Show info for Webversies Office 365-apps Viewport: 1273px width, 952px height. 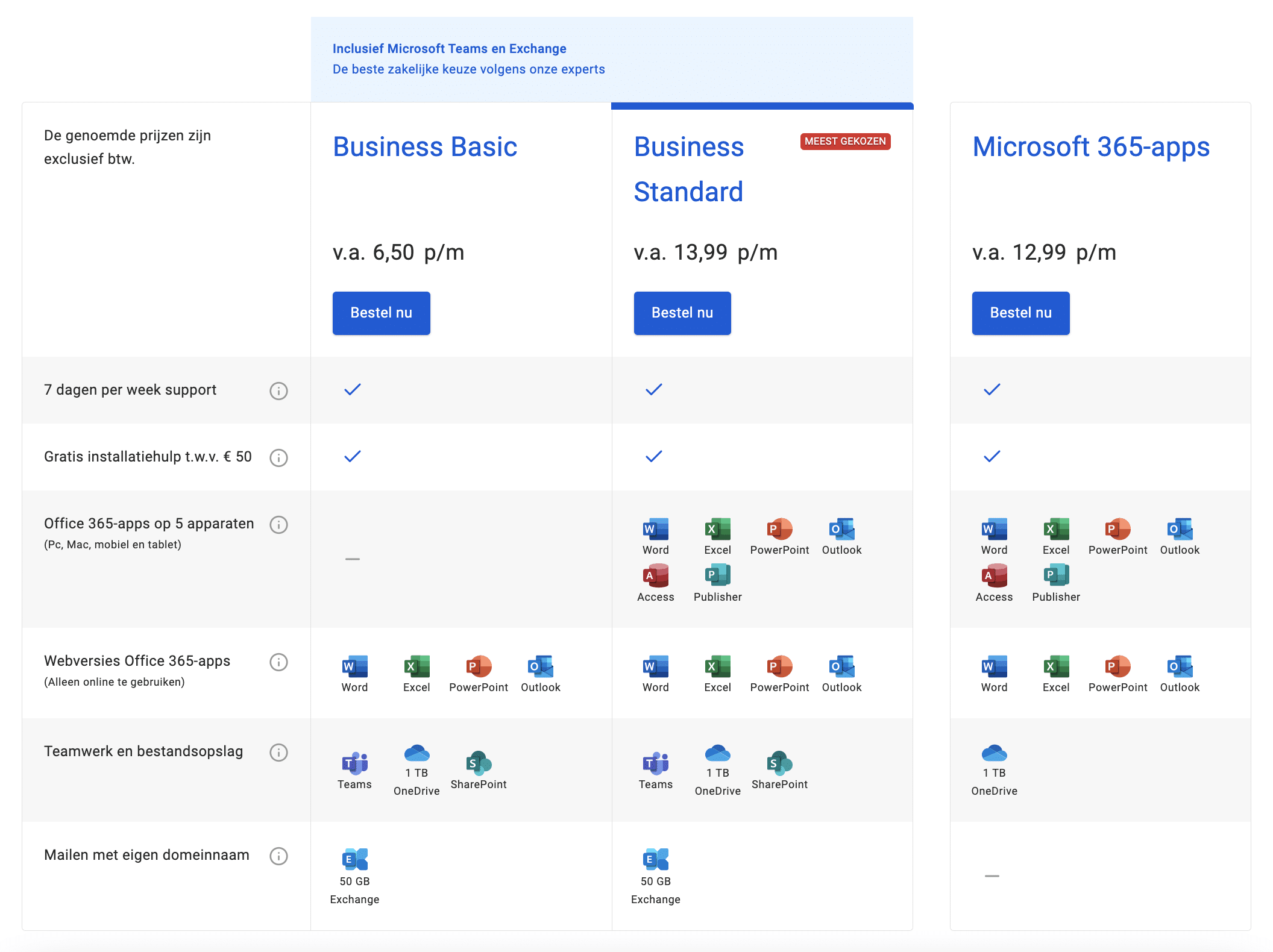[278, 662]
